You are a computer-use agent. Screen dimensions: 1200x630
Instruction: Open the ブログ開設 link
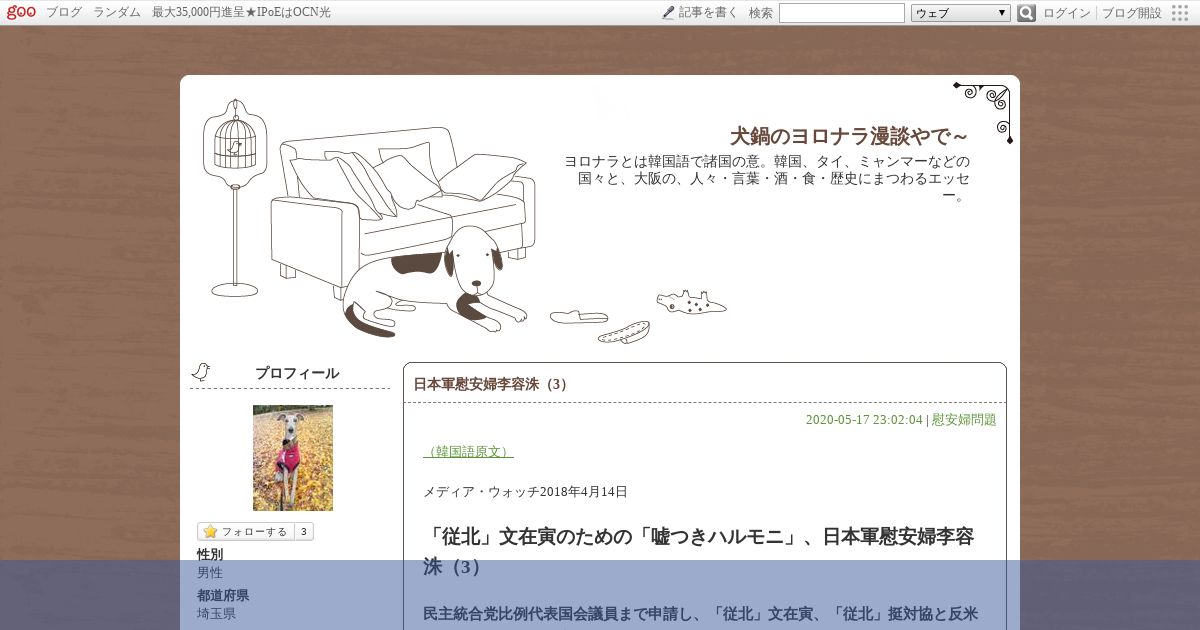tap(1132, 13)
